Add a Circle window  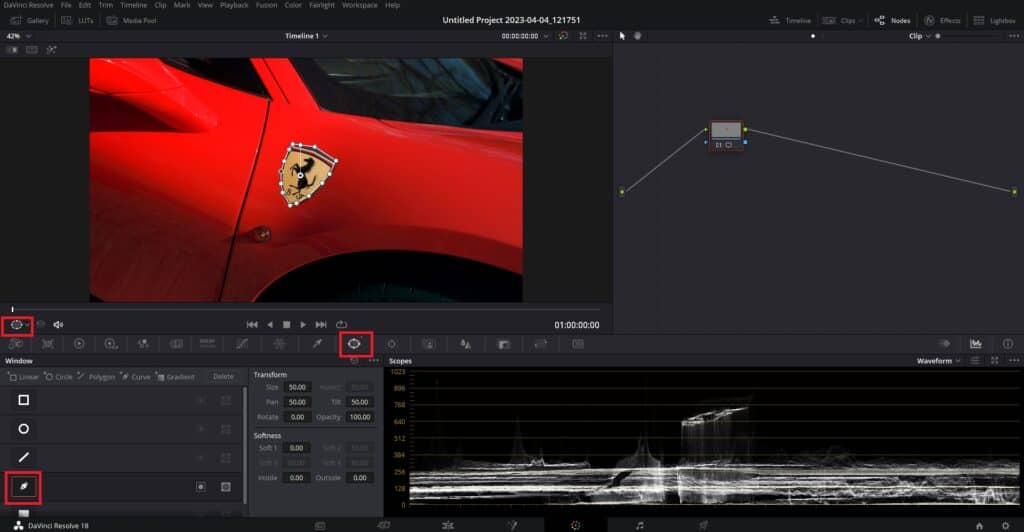point(58,377)
